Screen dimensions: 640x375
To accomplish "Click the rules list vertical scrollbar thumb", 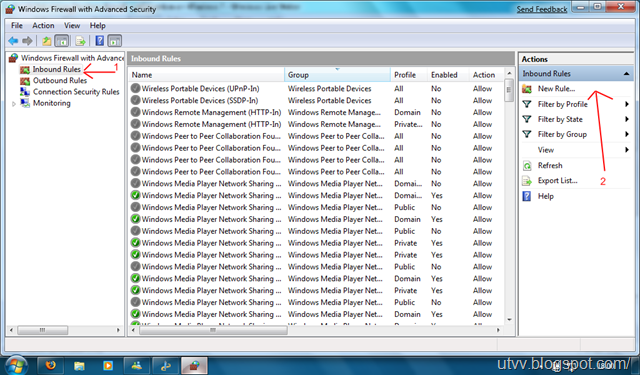I will (509, 91).
